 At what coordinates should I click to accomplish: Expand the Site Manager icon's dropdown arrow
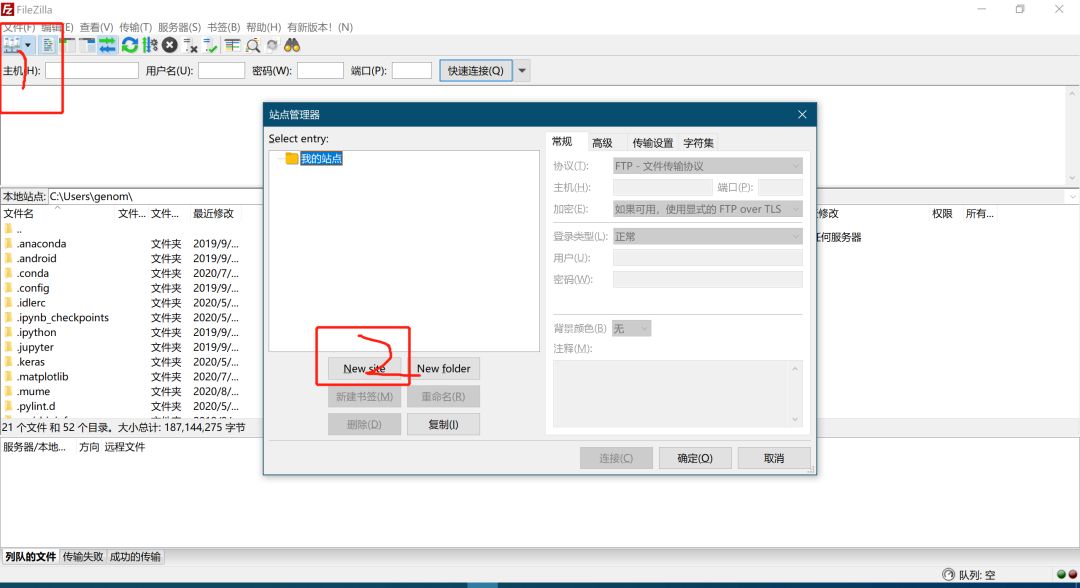(x=28, y=45)
